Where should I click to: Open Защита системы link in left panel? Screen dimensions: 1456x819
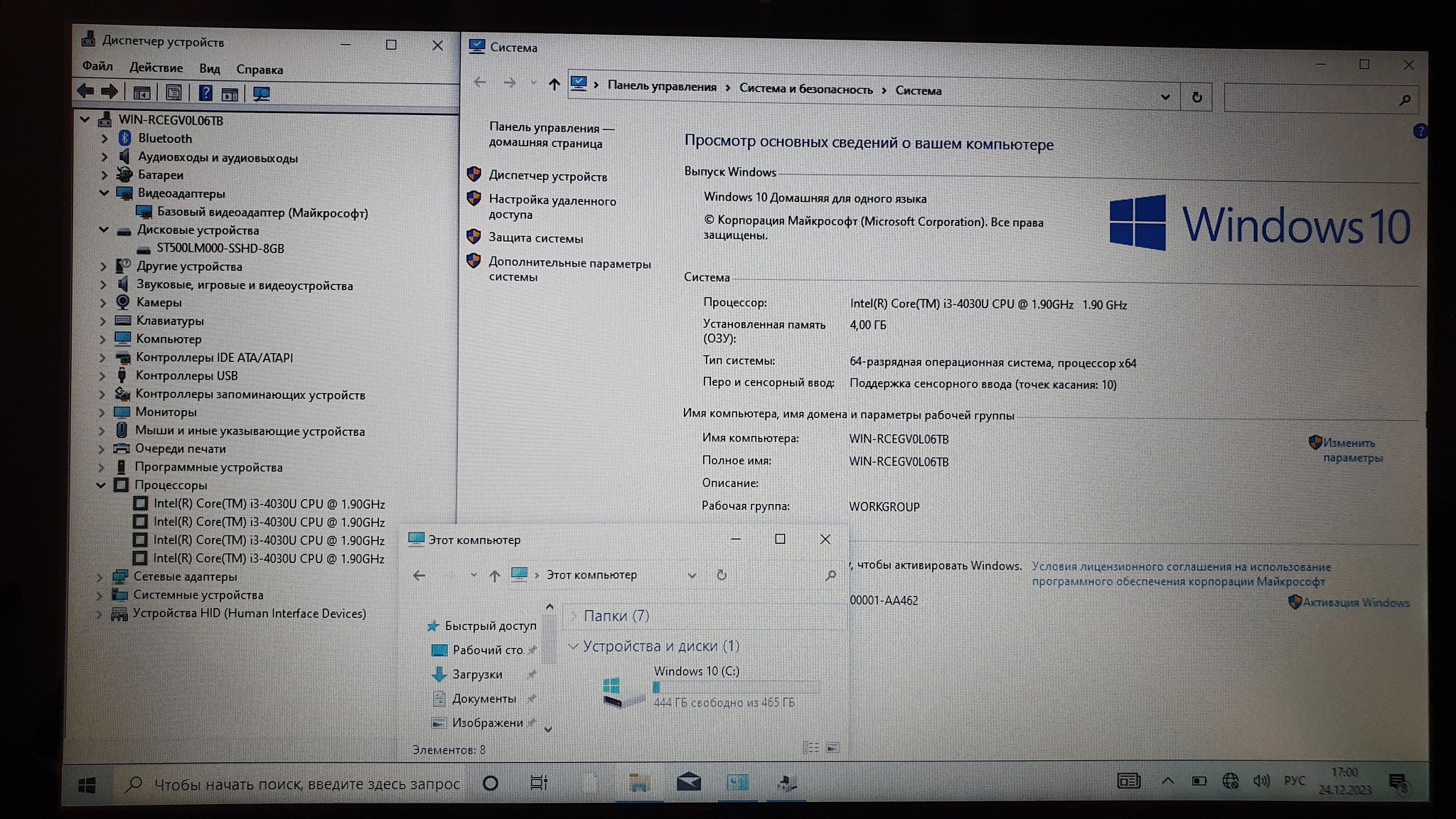click(x=535, y=238)
